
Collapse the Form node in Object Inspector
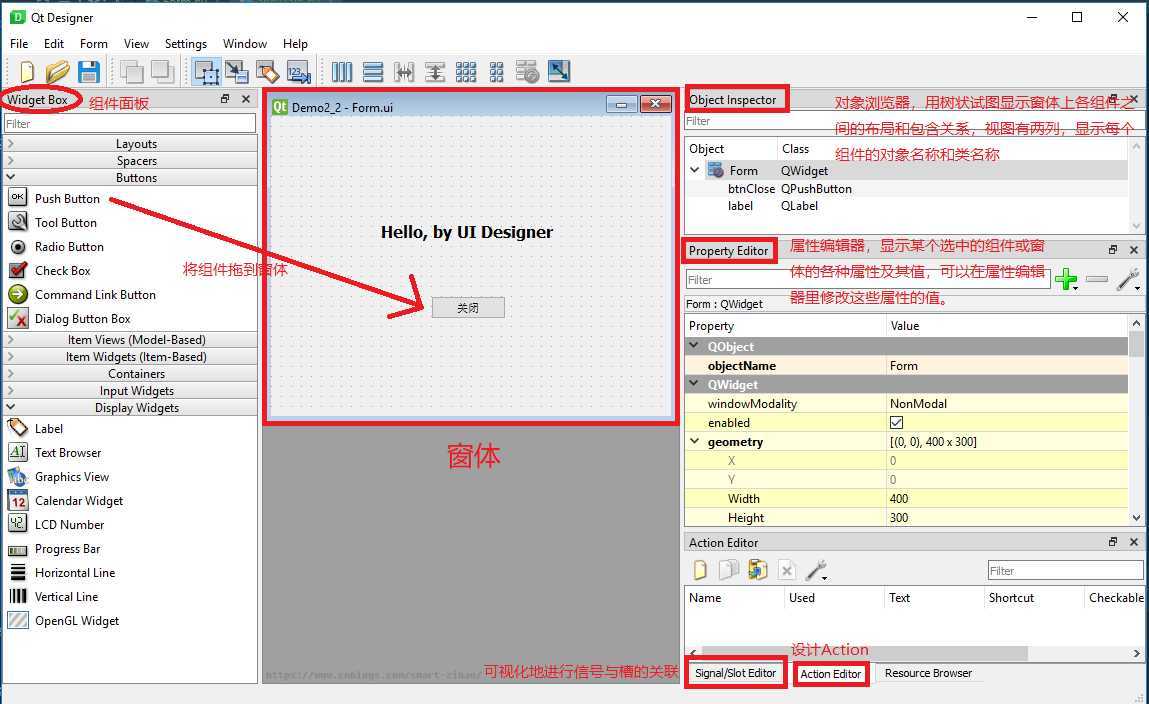point(695,170)
